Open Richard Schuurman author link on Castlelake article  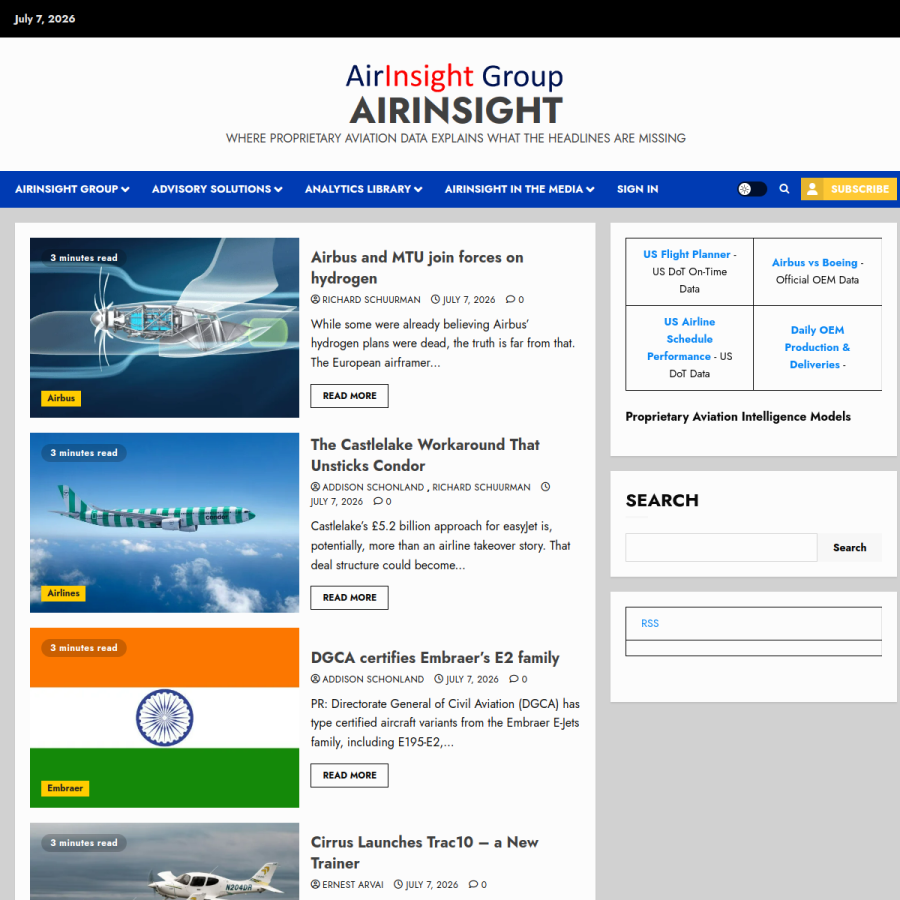[481, 487]
